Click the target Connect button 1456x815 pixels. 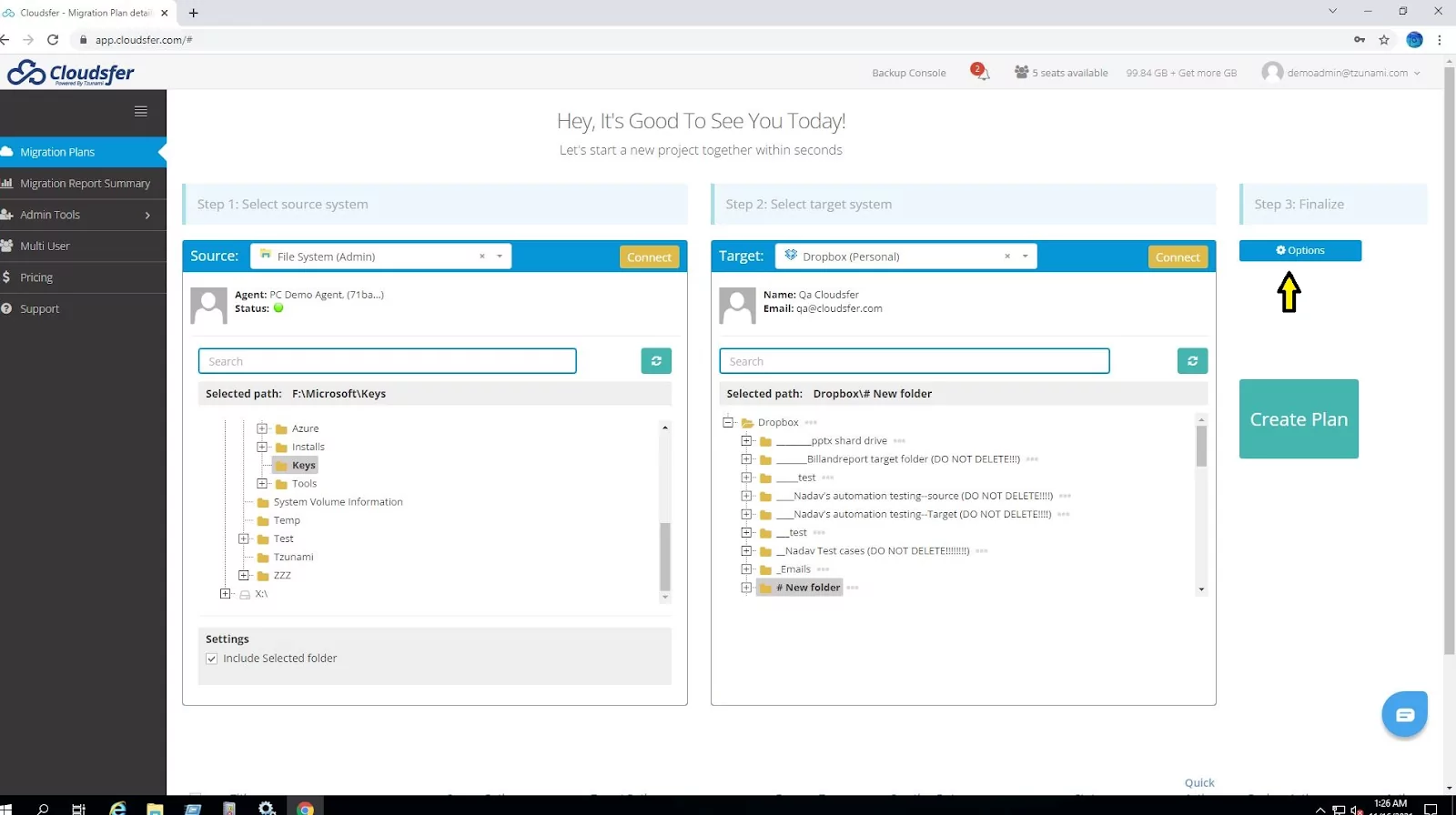coord(1178,257)
